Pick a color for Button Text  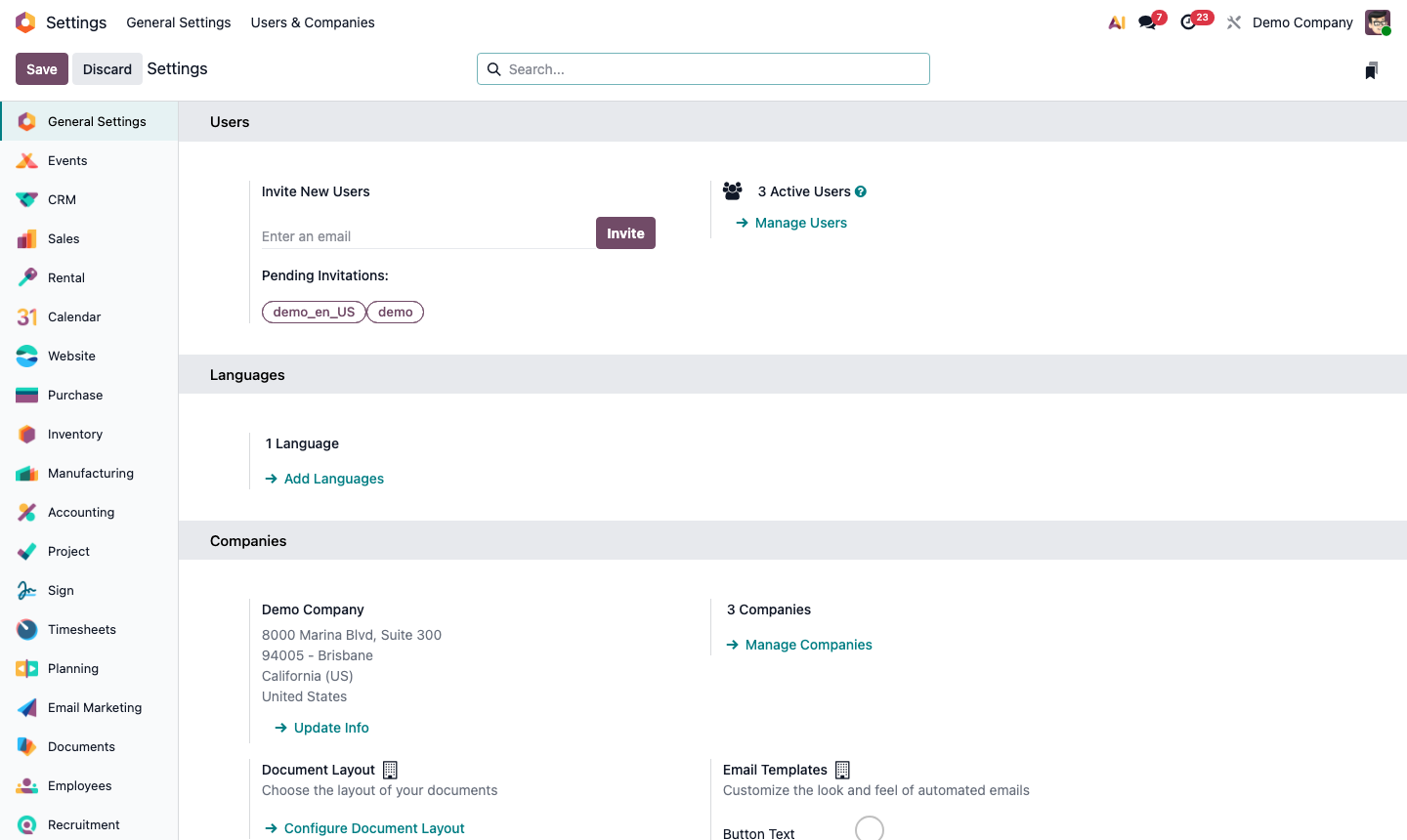[870, 828]
